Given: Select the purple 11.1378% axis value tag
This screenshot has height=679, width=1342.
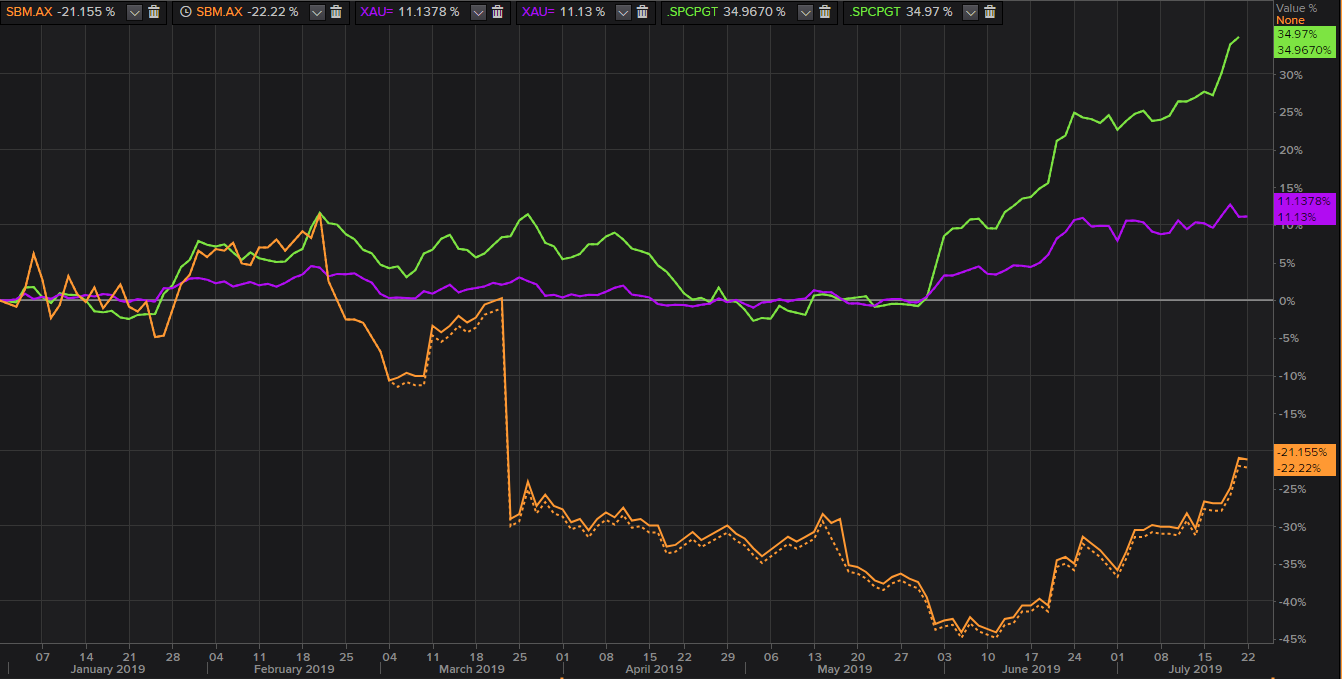Looking at the screenshot, I should click(x=1304, y=201).
